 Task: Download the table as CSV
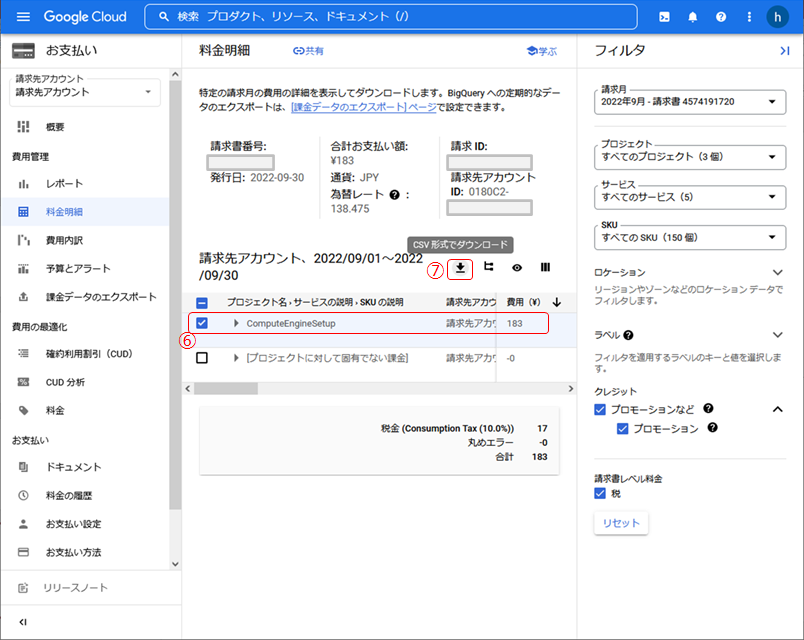tap(460, 268)
